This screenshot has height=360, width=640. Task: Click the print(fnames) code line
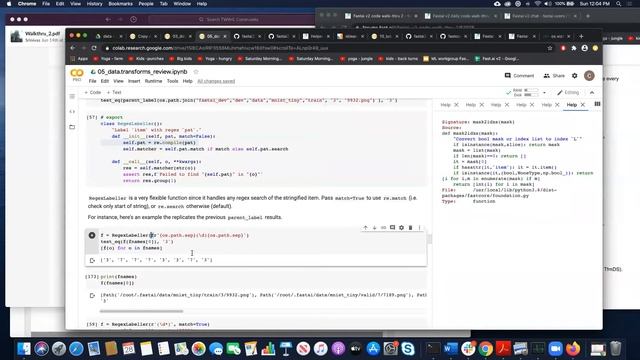tap(119, 277)
